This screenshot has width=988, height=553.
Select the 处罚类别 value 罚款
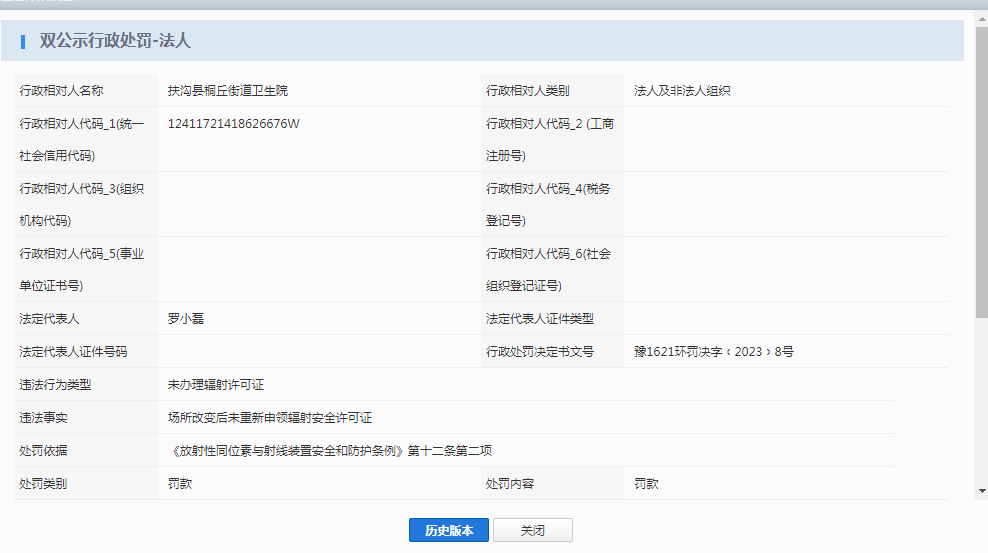tap(180, 484)
